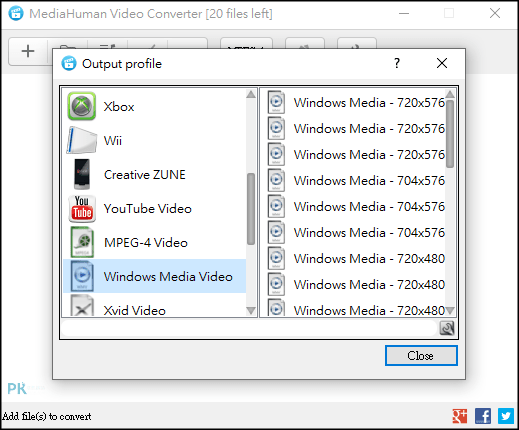Screen dimensions: 519x430
Task: Choose the Wii console profile
Action: click(154, 140)
